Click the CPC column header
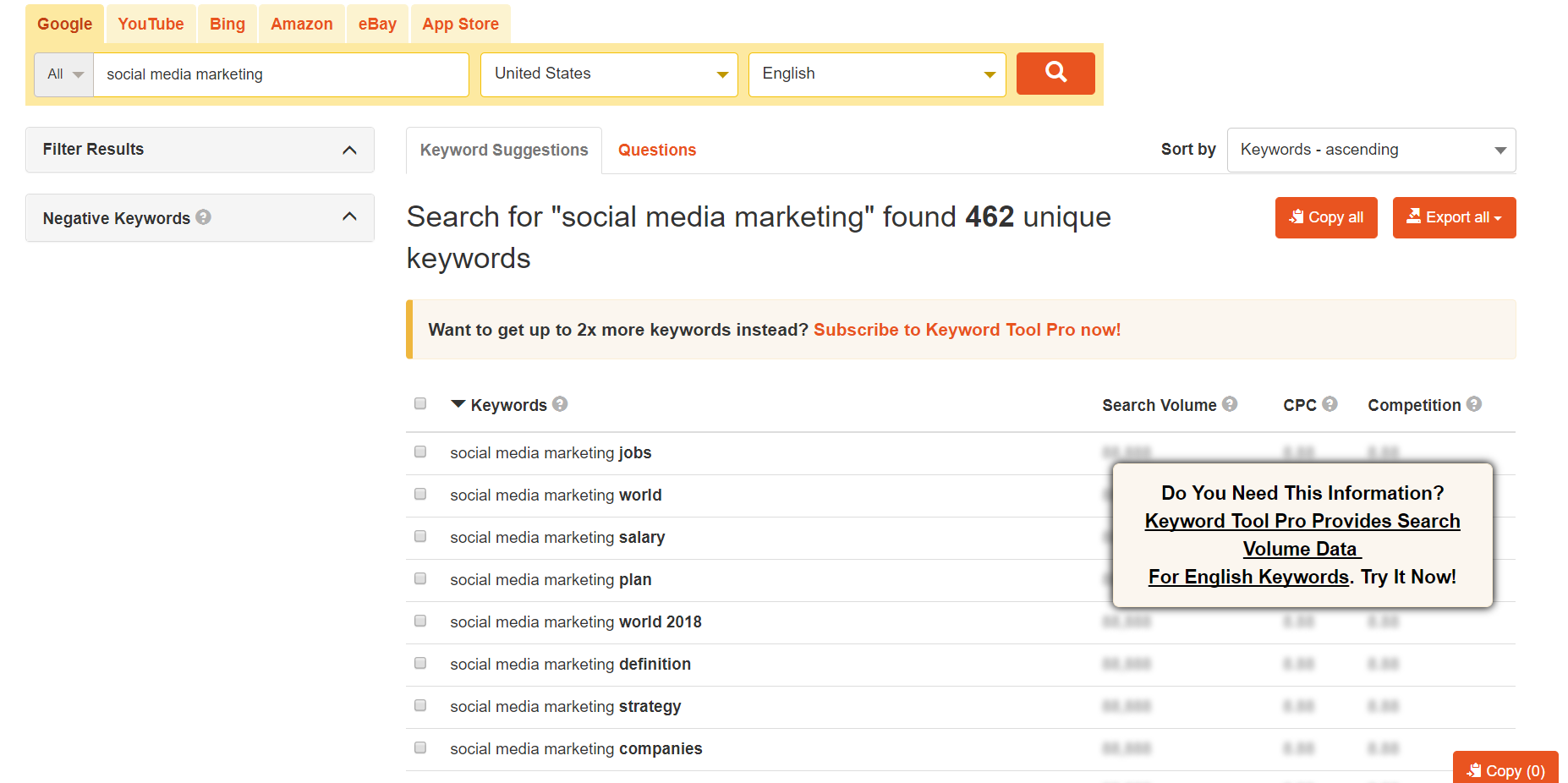1568x783 pixels. [x=1300, y=405]
